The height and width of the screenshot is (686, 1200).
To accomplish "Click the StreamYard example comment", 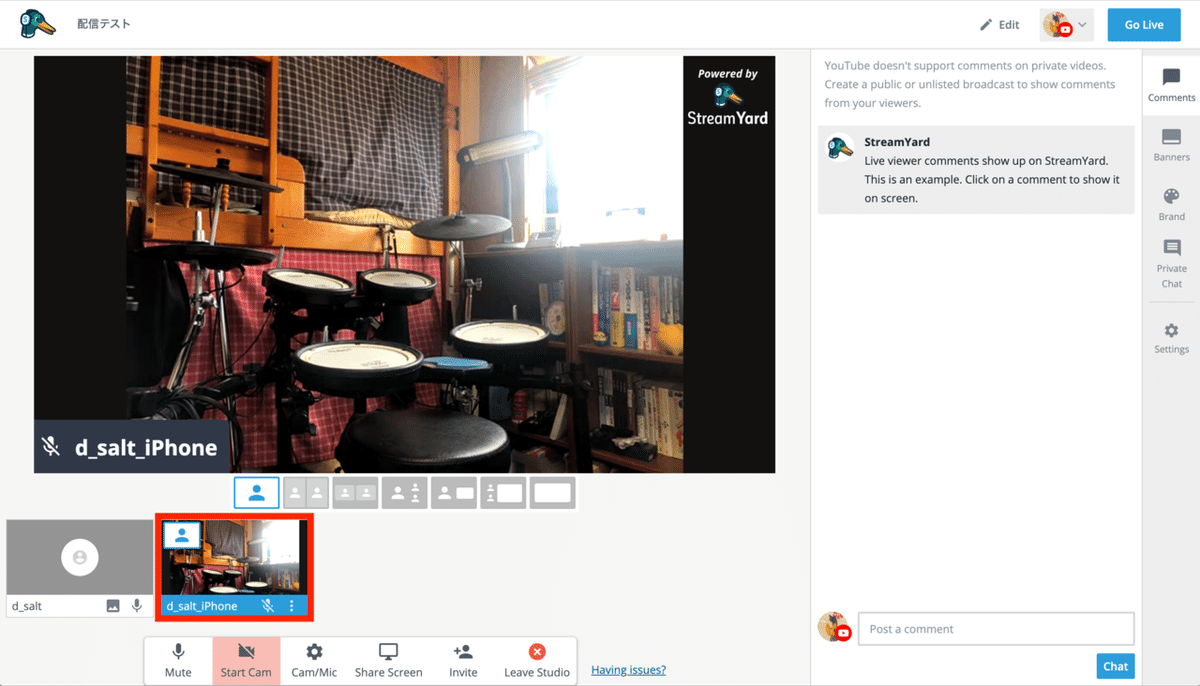I will coord(976,170).
